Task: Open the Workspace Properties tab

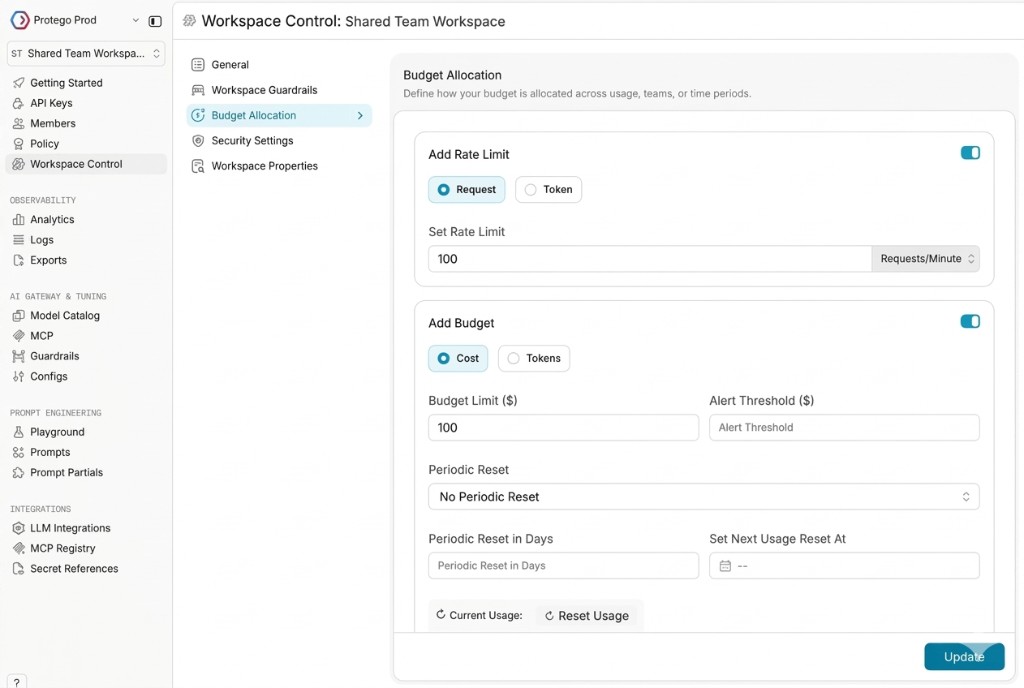Action: pyautogui.click(x=279, y=166)
